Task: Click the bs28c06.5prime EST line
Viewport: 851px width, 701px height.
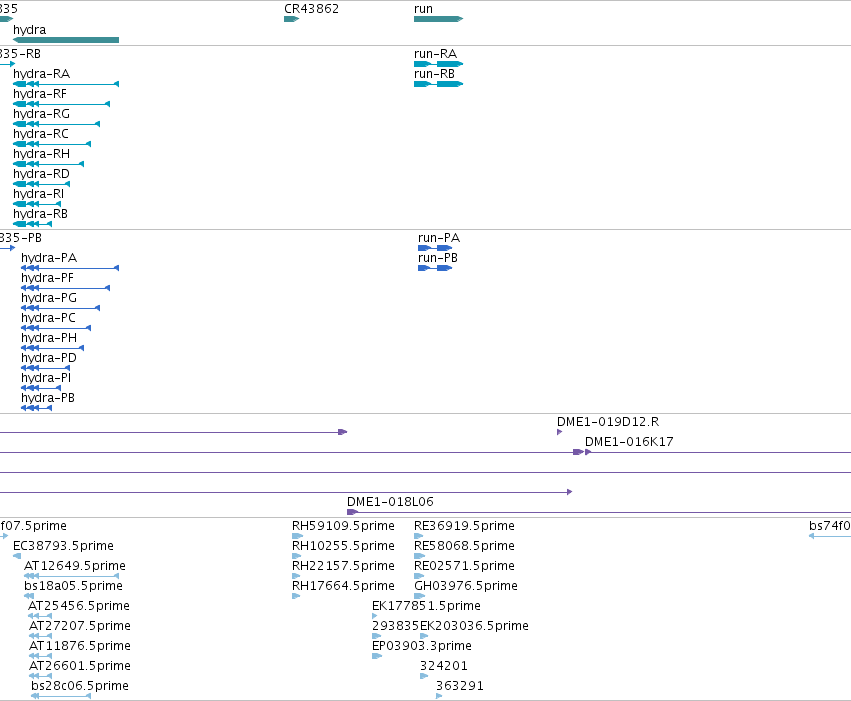Action: (61, 696)
